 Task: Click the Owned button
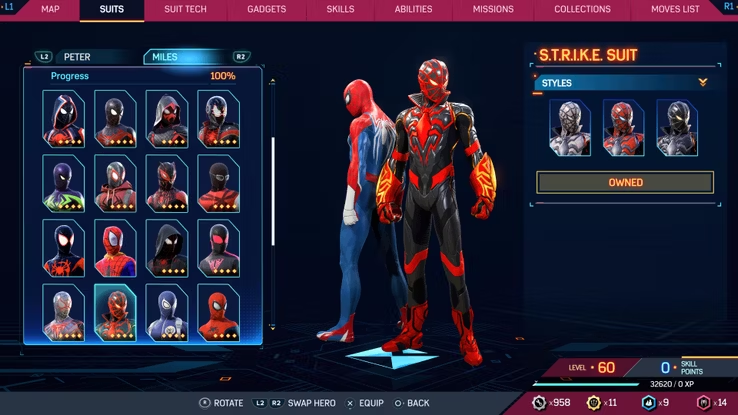pos(625,183)
